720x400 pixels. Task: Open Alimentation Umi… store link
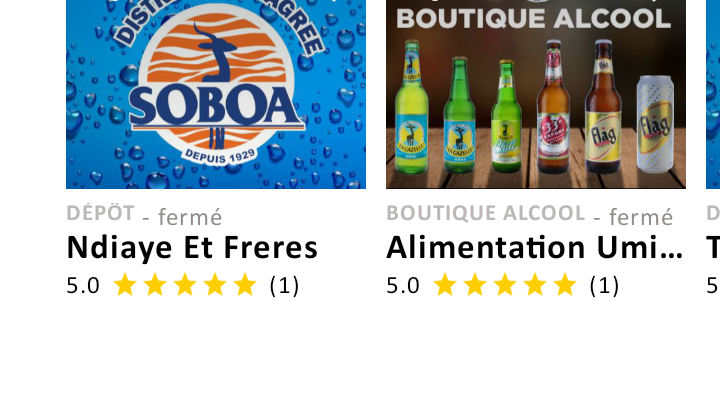pyautogui.click(x=534, y=248)
